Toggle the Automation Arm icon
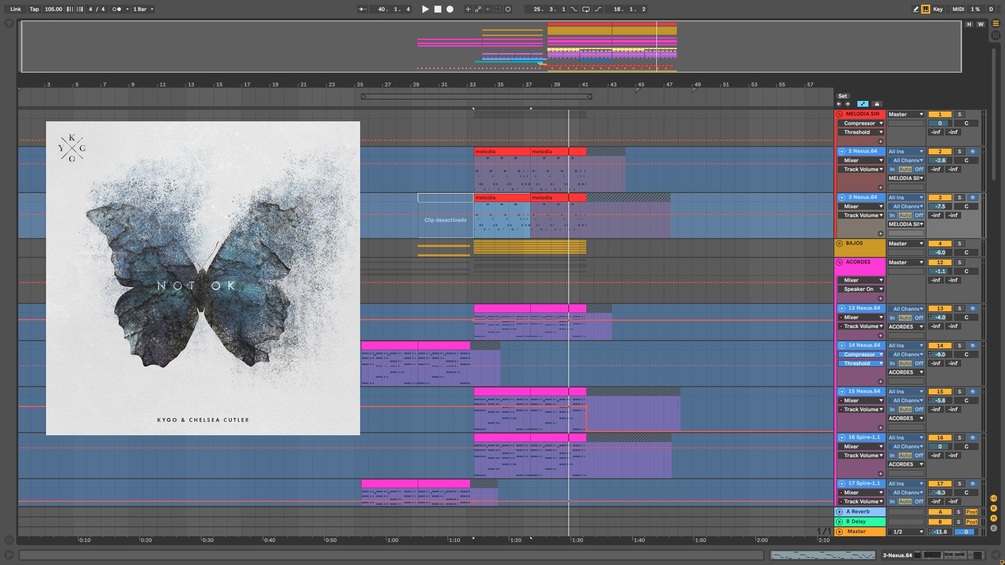The height and width of the screenshot is (565, 1005). click(x=478, y=9)
